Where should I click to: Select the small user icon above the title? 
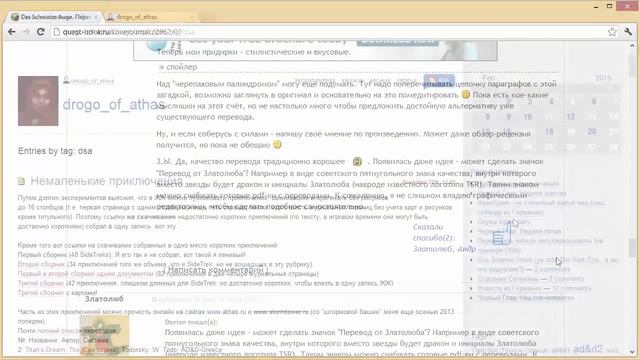click(x=66, y=80)
